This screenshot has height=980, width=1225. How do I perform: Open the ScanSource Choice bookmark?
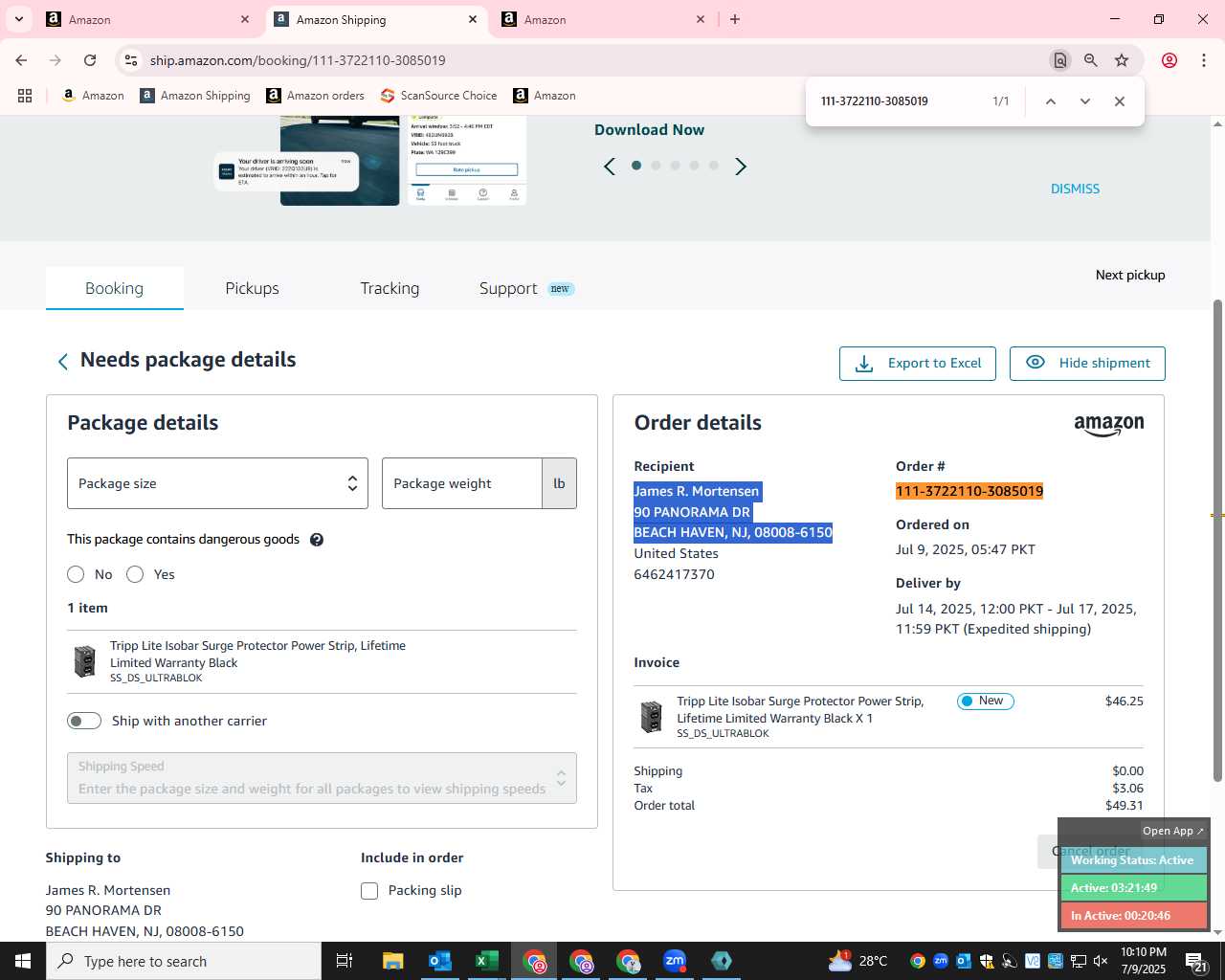click(438, 96)
